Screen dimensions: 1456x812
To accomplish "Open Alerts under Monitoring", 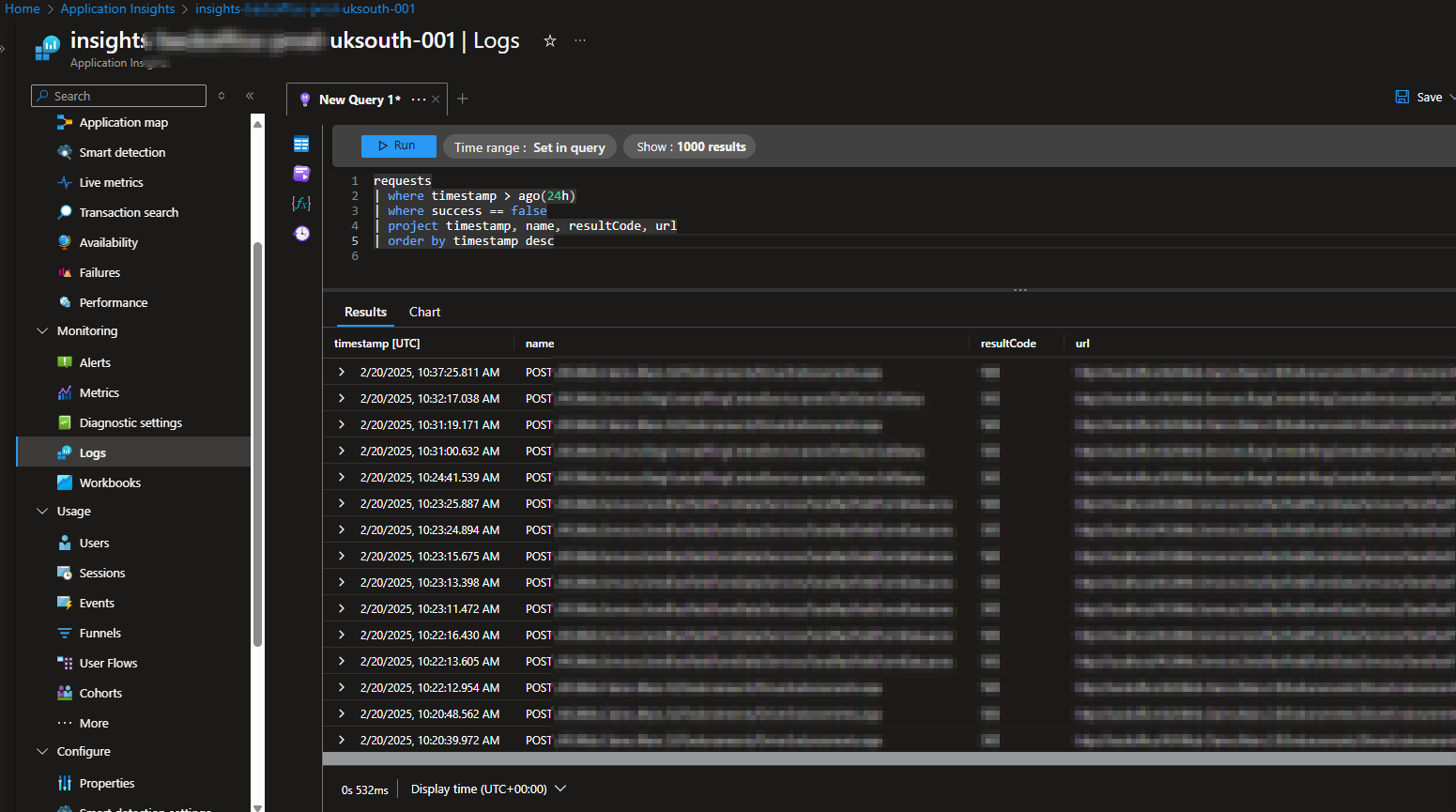I will tap(95, 362).
